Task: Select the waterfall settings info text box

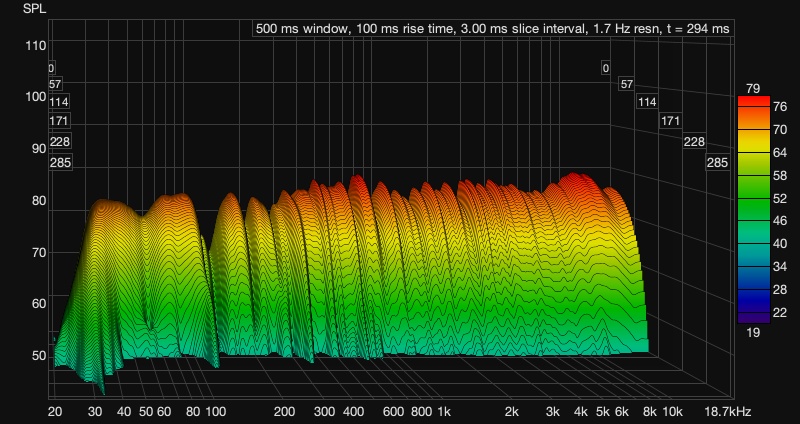Action: point(492,29)
